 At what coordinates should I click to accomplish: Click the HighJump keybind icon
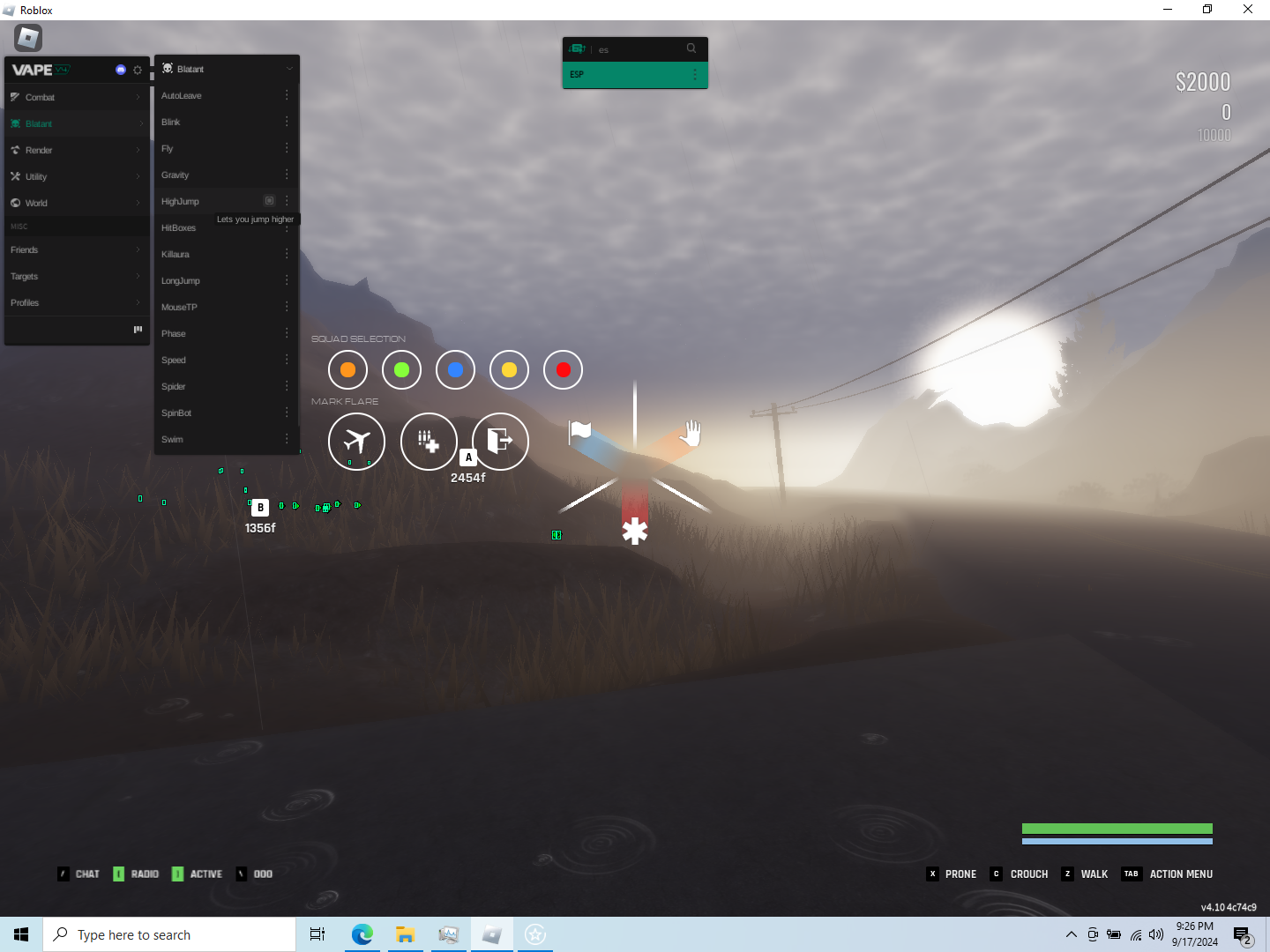(270, 201)
